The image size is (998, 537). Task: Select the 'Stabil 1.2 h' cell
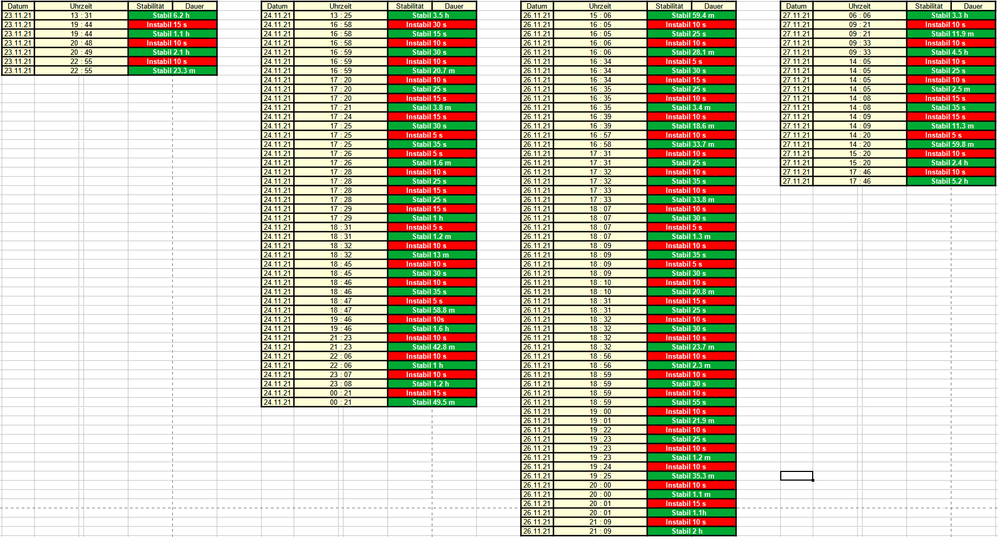pos(432,384)
